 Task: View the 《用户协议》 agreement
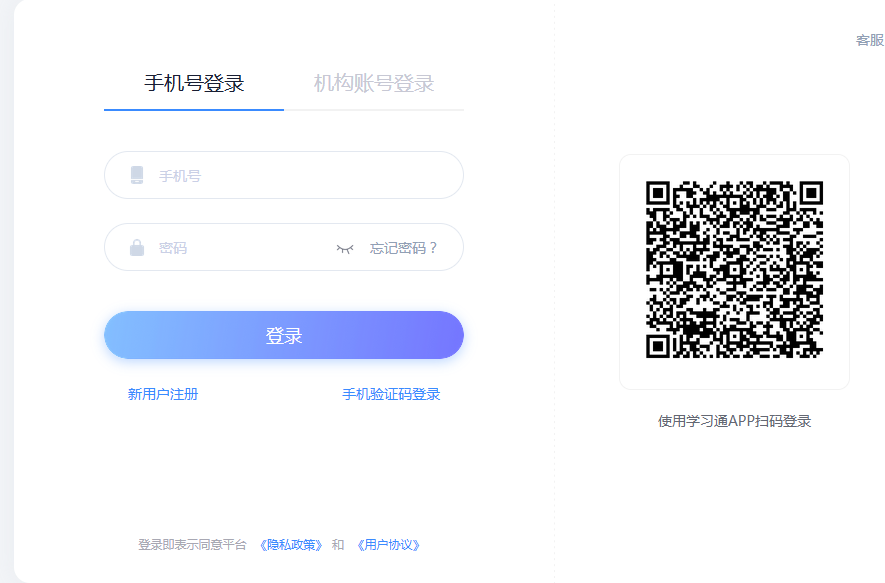tap(389, 545)
